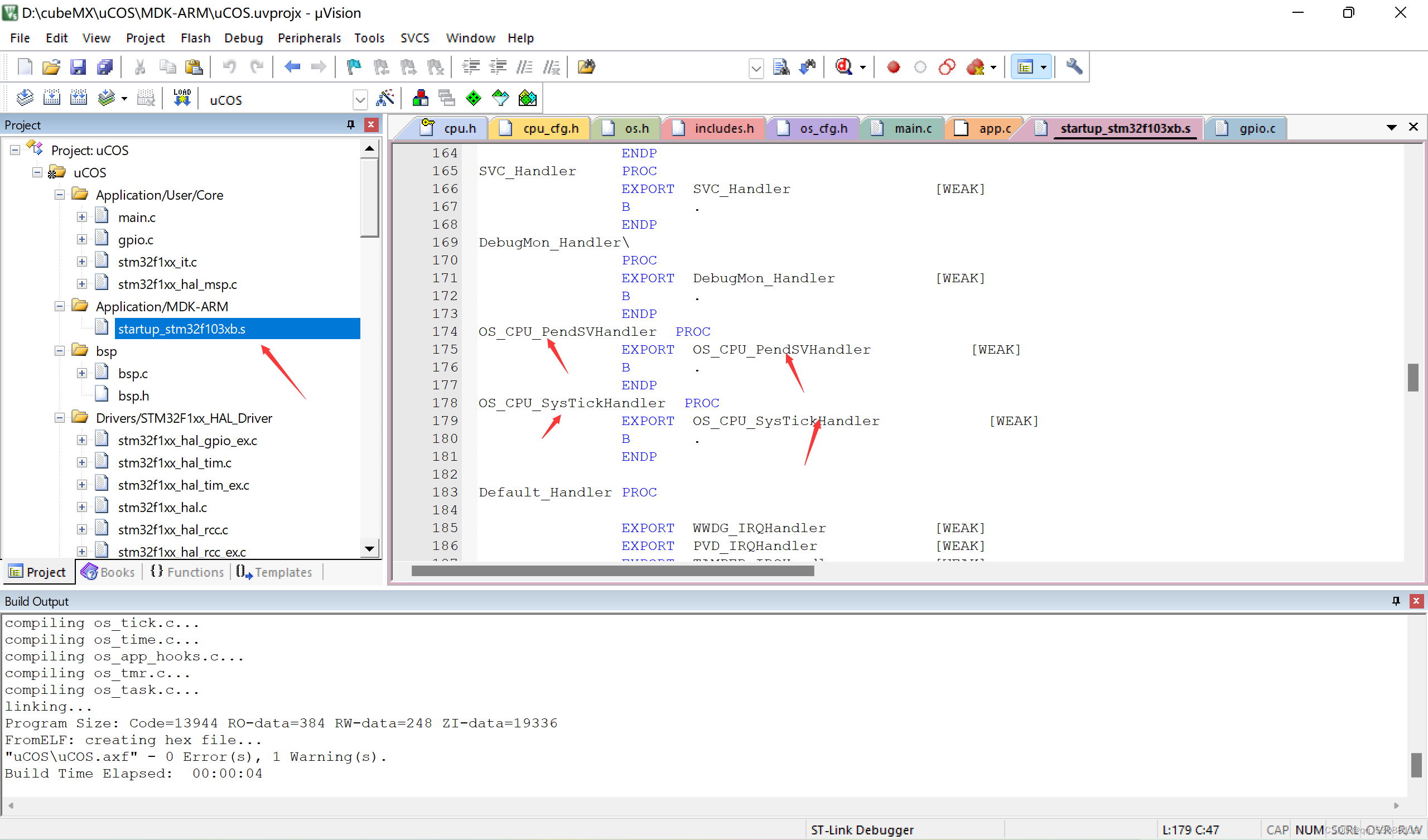Switch to the app.c editor tab
The image size is (1428, 840).
tap(986, 129)
